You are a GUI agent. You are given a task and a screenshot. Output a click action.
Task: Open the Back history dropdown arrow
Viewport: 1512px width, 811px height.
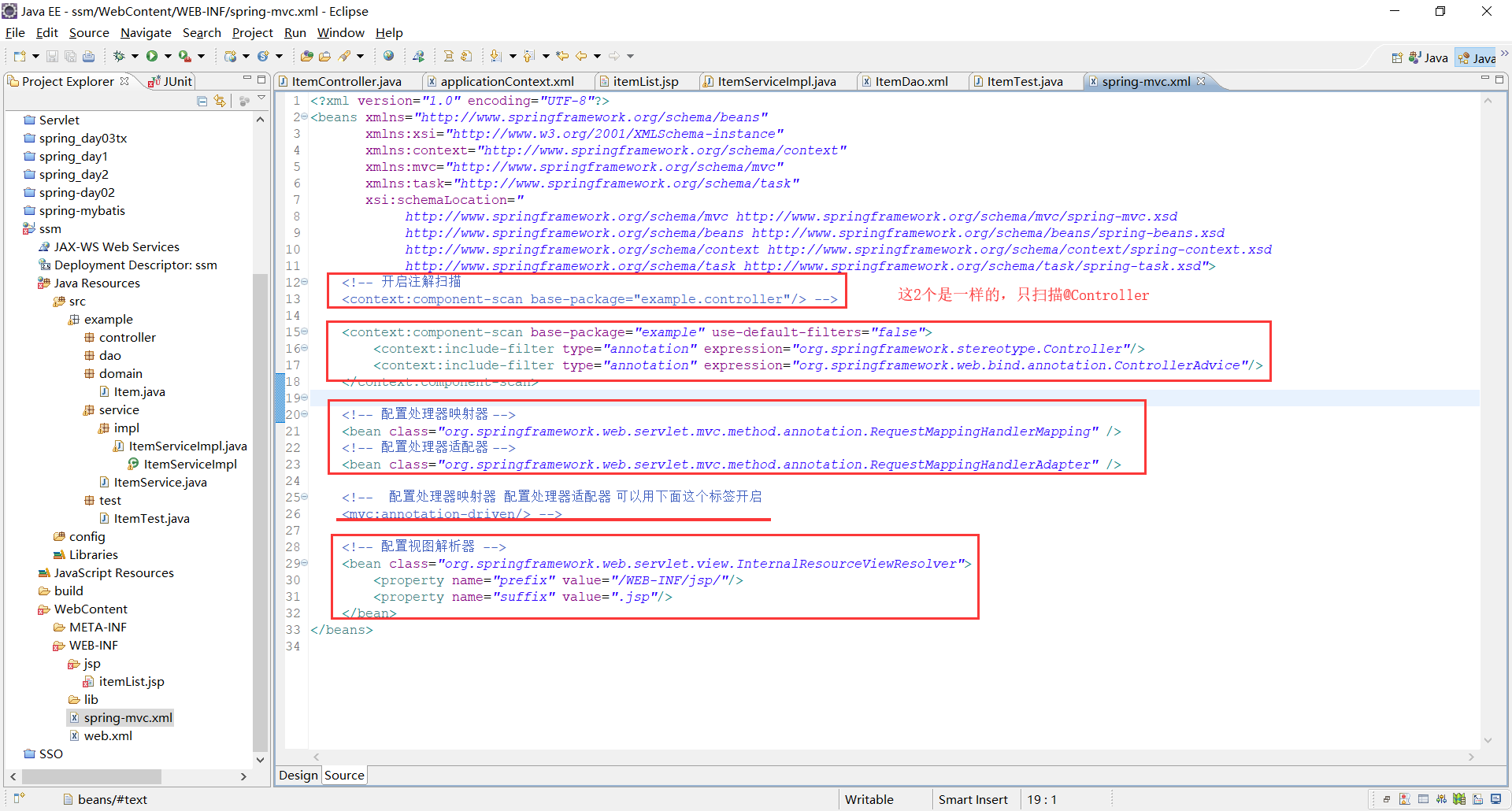[597, 56]
